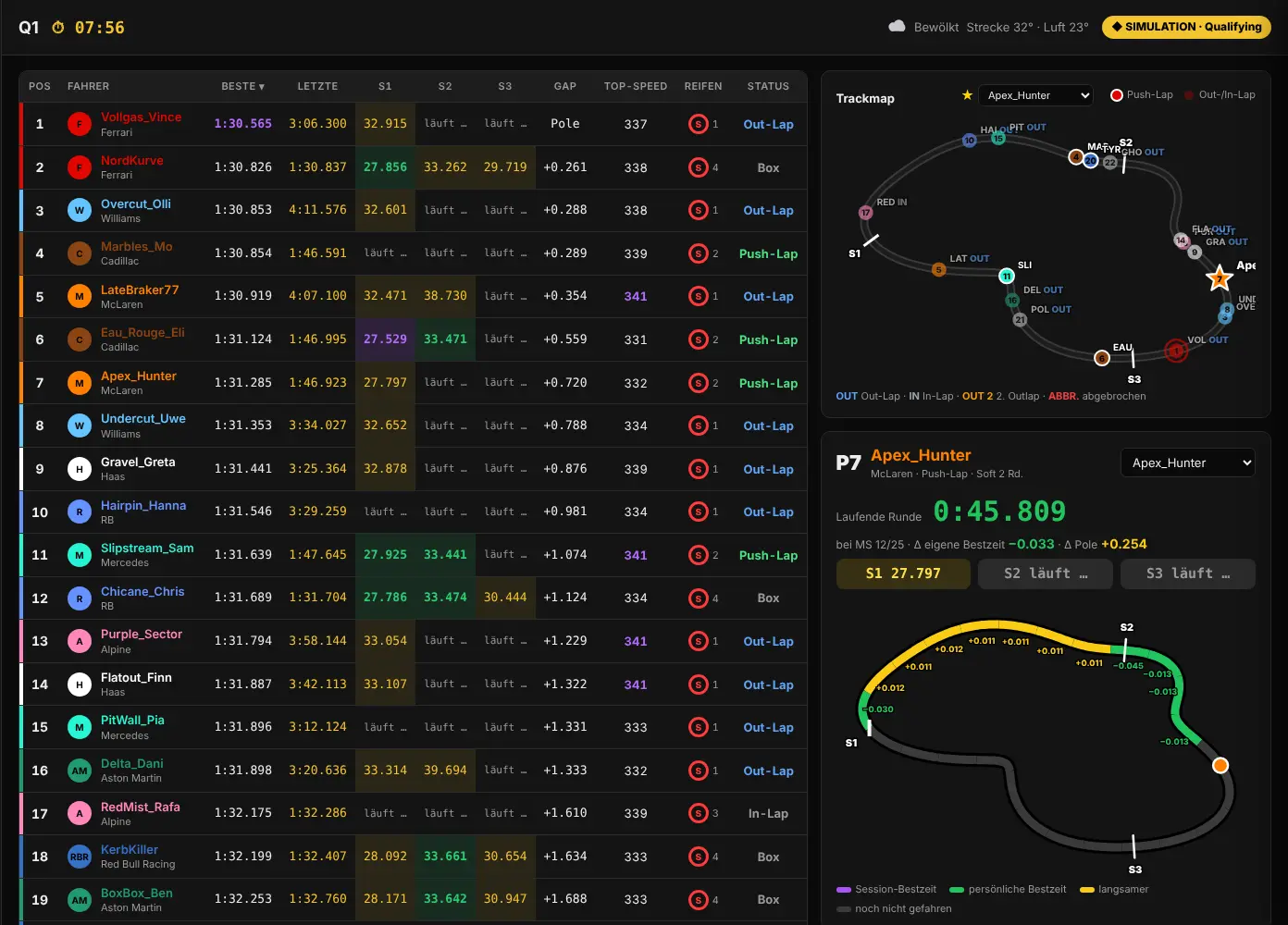This screenshot has height=925, width=1288.
Task: Click the star car marker on trackmap
Action: pyautogui.click(x=1220, y=277)
